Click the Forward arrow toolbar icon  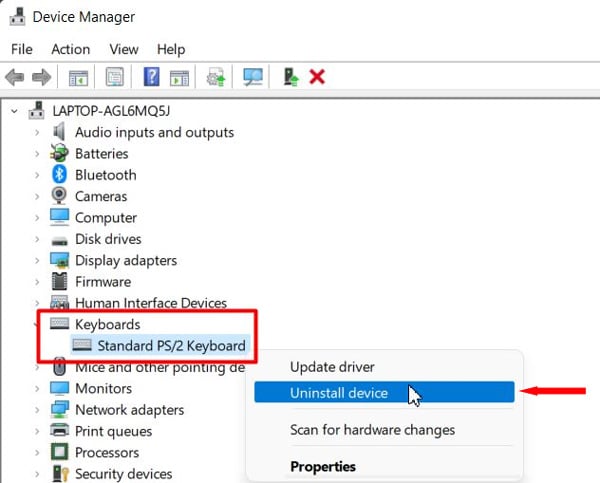(41, 77)
